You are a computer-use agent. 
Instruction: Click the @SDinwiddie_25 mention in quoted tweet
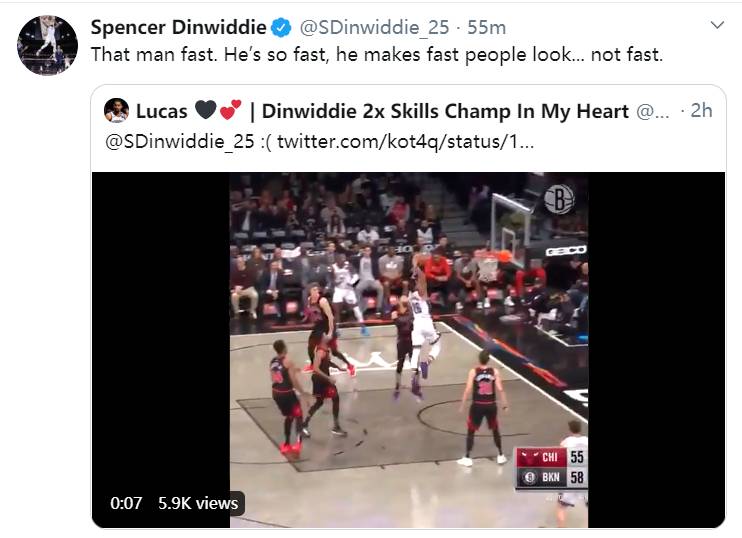(x=180, y=141)
